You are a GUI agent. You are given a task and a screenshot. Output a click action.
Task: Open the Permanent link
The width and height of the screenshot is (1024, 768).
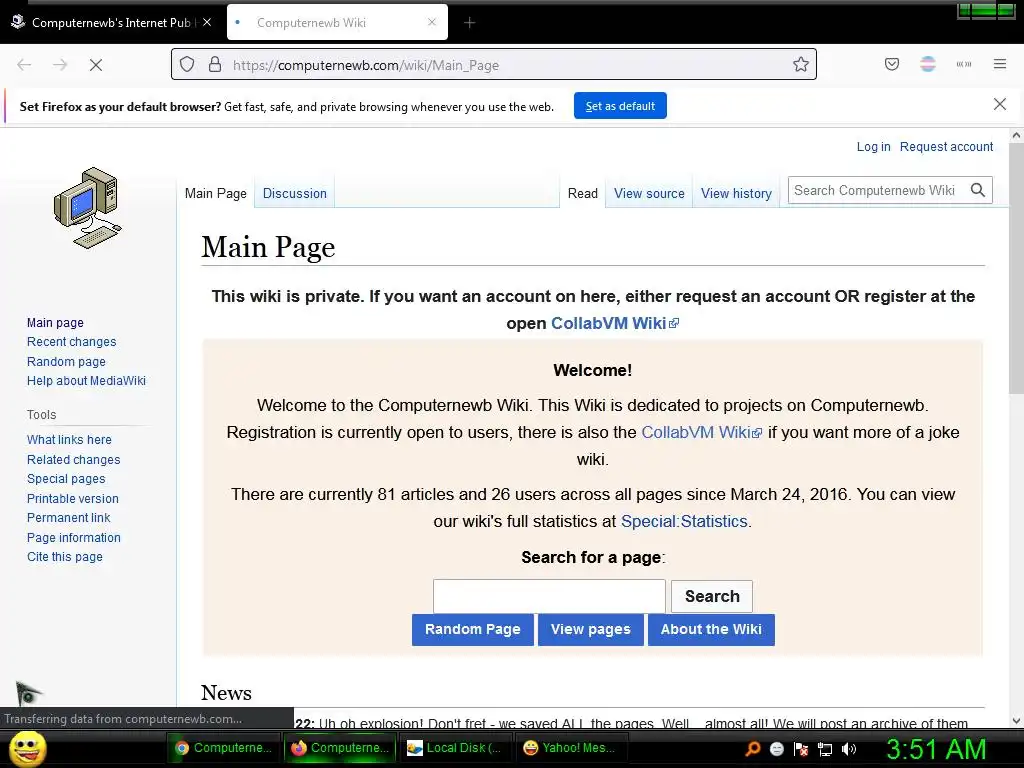tap(69, 518)
